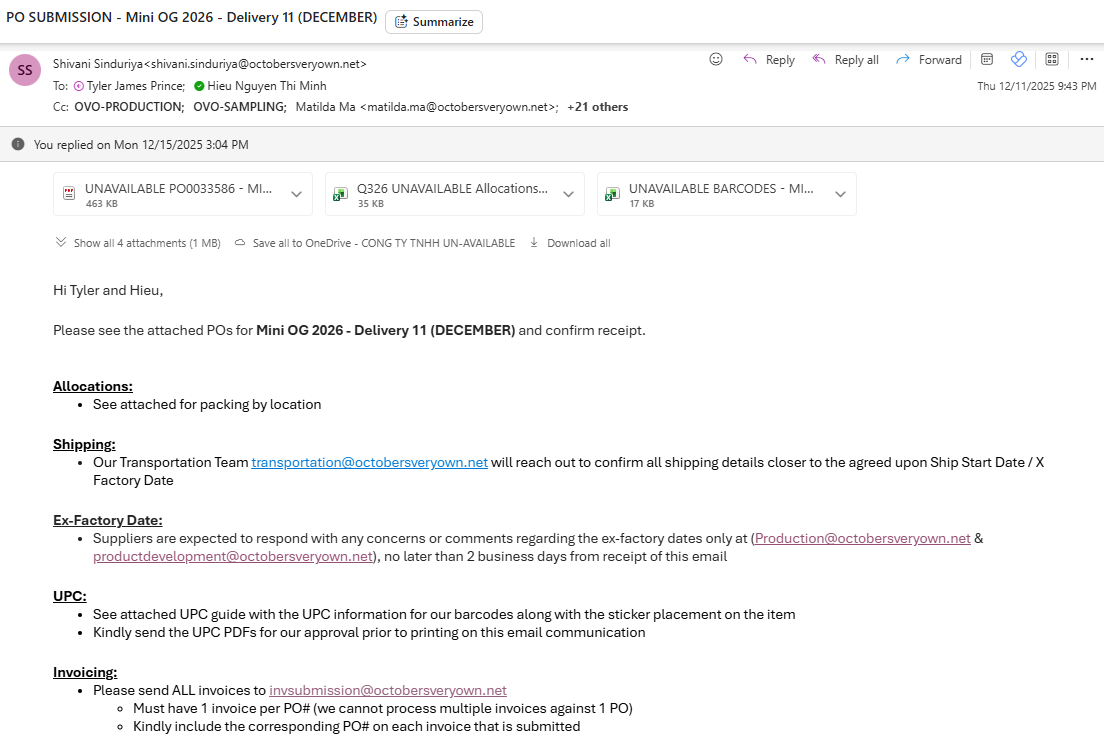
Task: Open the transportation@octobersveryown.net link
Action: 369,462
